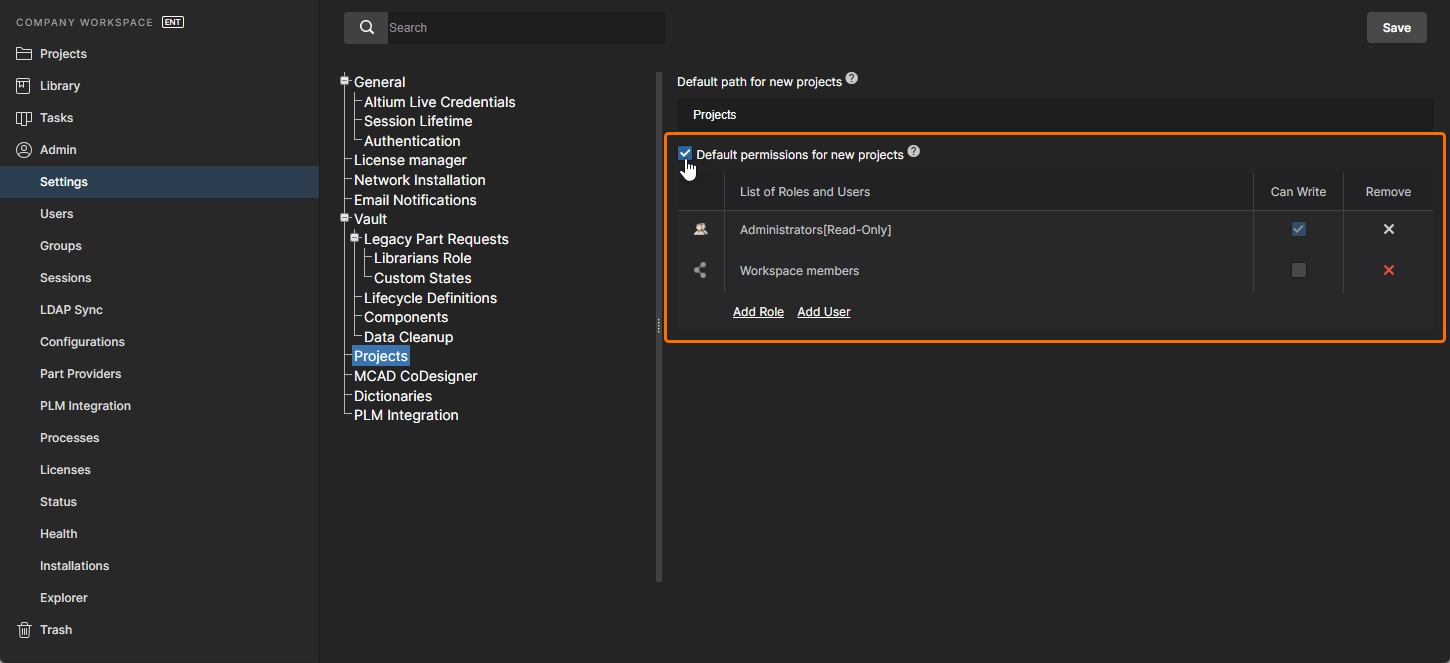Click the Library icon in sidebar

tap(24, 86)
